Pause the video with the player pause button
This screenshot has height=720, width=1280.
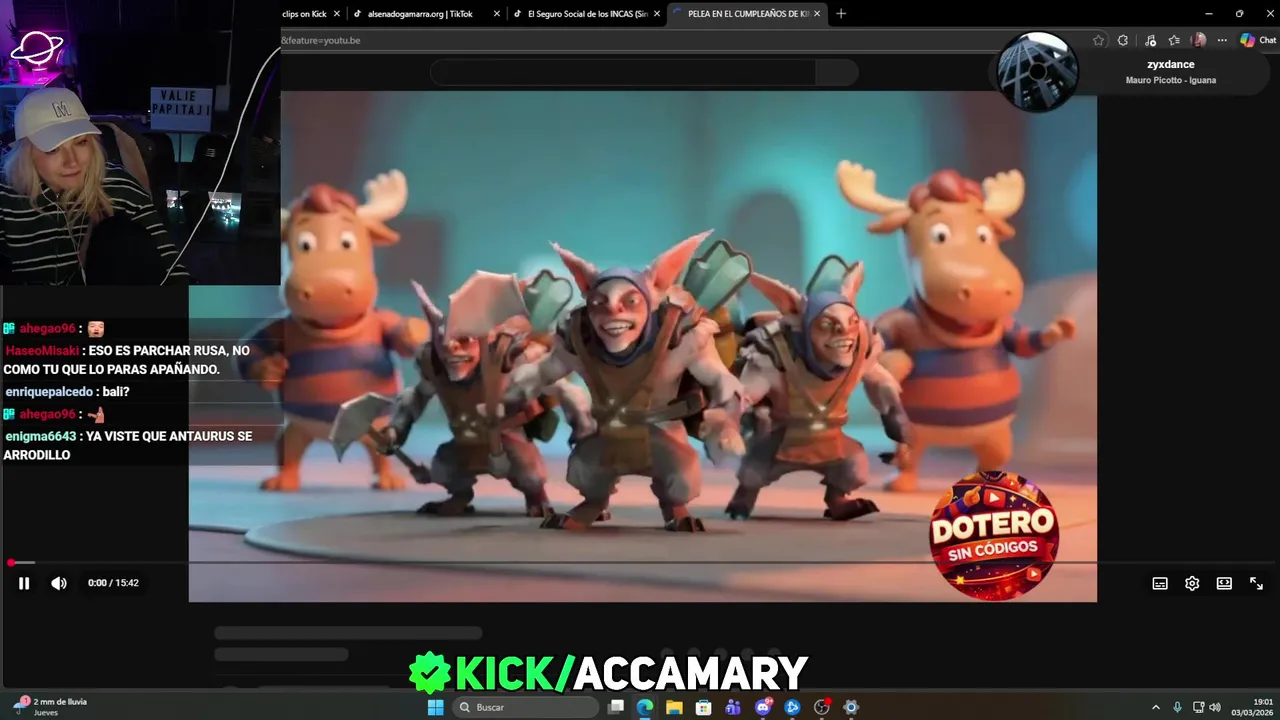[x=24, y=583]
